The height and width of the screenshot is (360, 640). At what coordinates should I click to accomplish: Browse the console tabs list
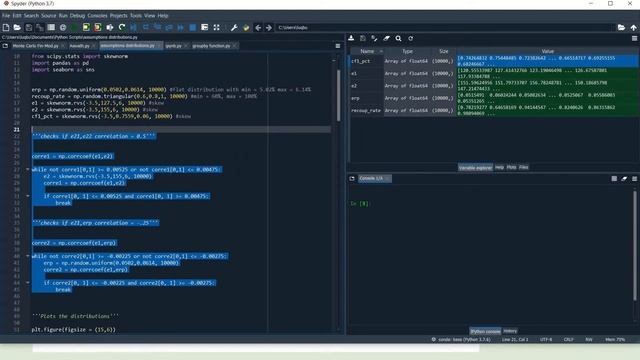coord(352,178)
